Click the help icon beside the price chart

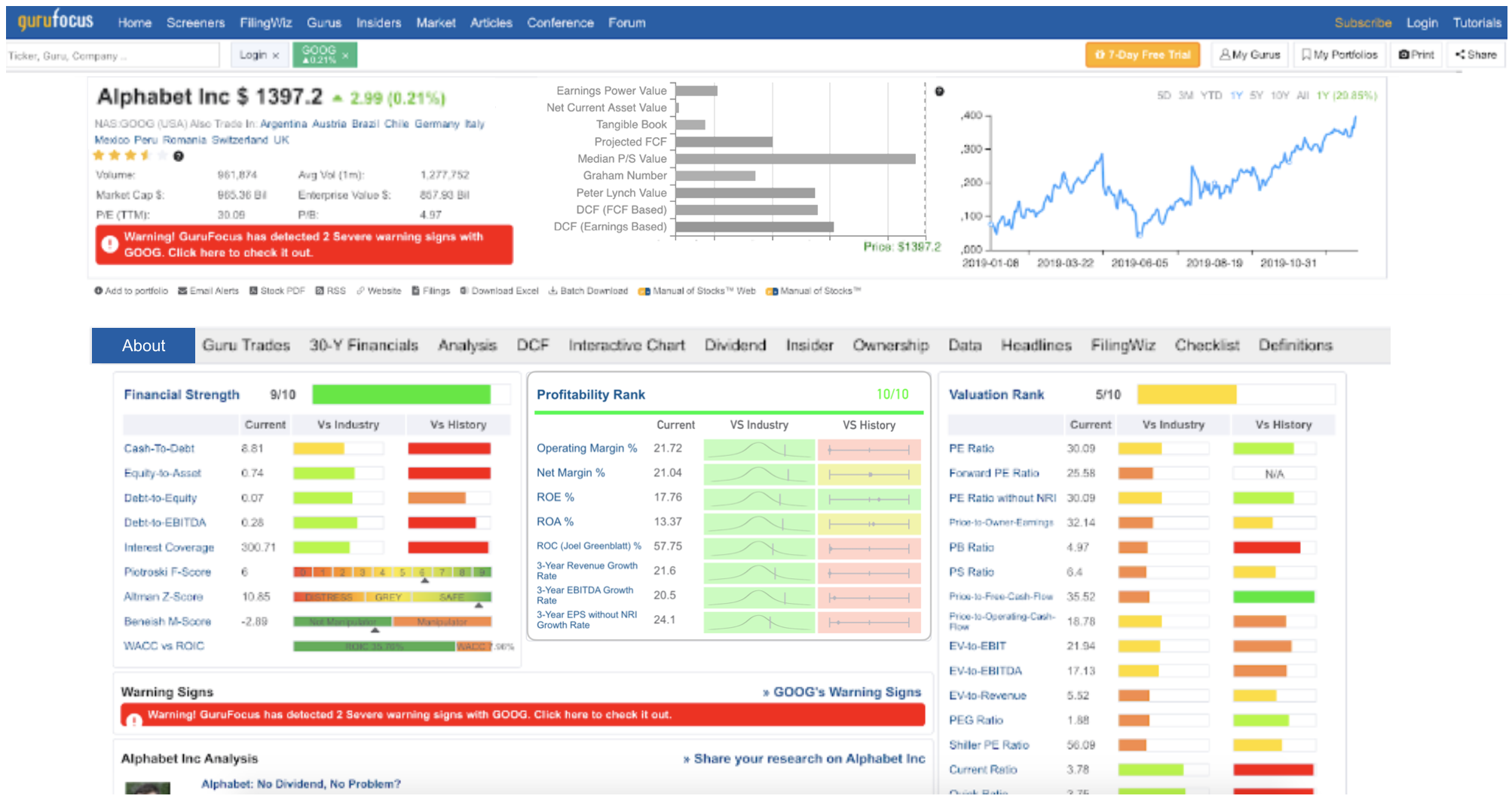(939, 92)
